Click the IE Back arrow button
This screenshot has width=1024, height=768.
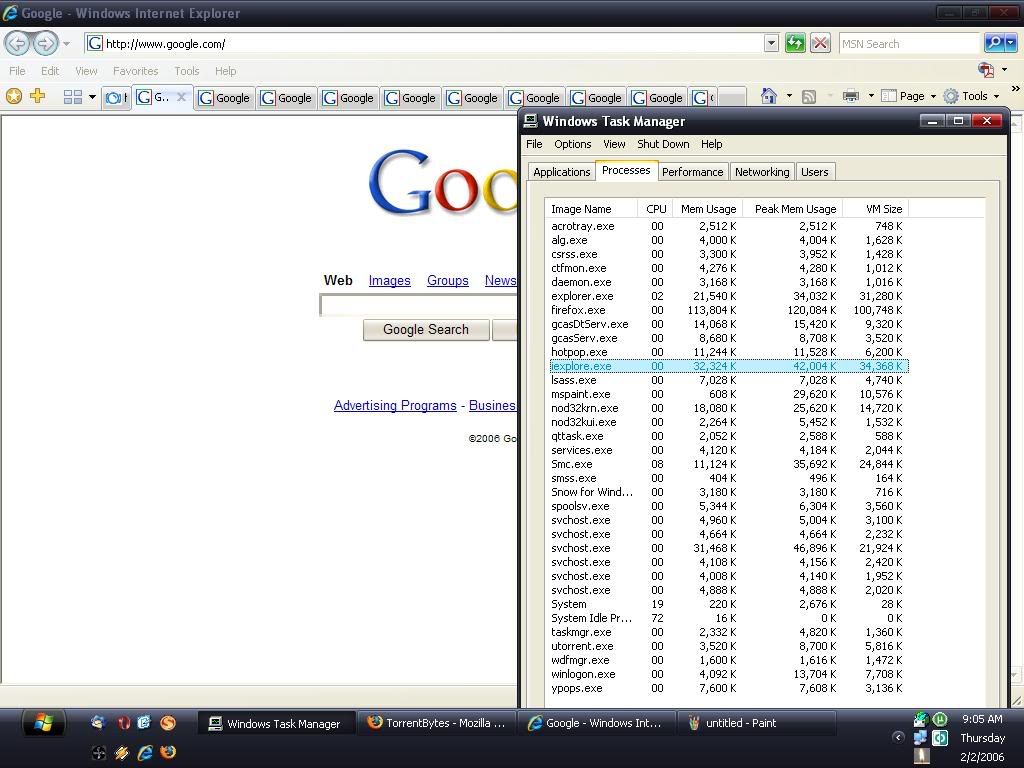point(17,43)
